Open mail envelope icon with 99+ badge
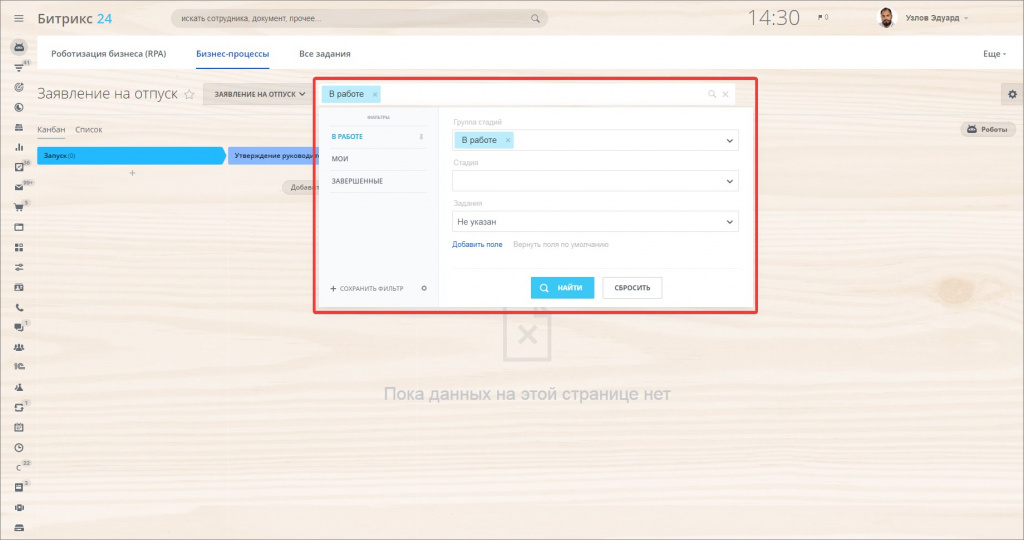This screenshot has height=540, width=1024. 18,187
